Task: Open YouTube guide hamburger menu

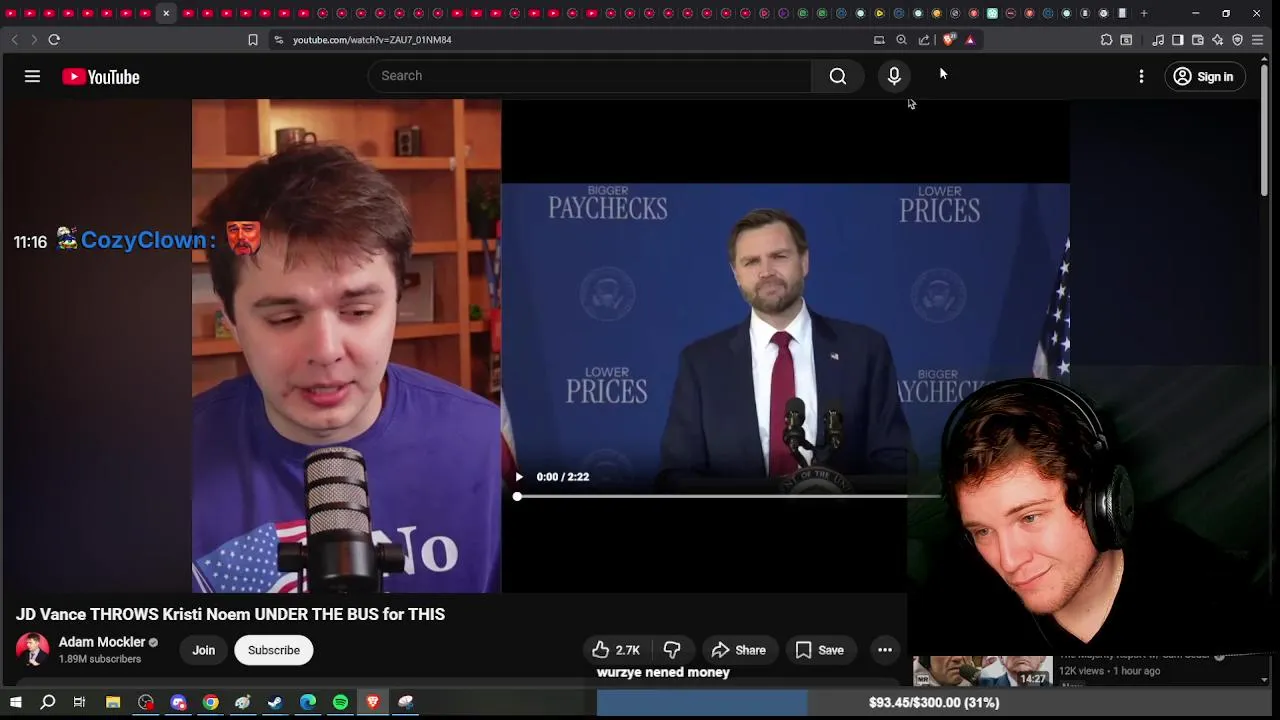Action: point(32,76)
